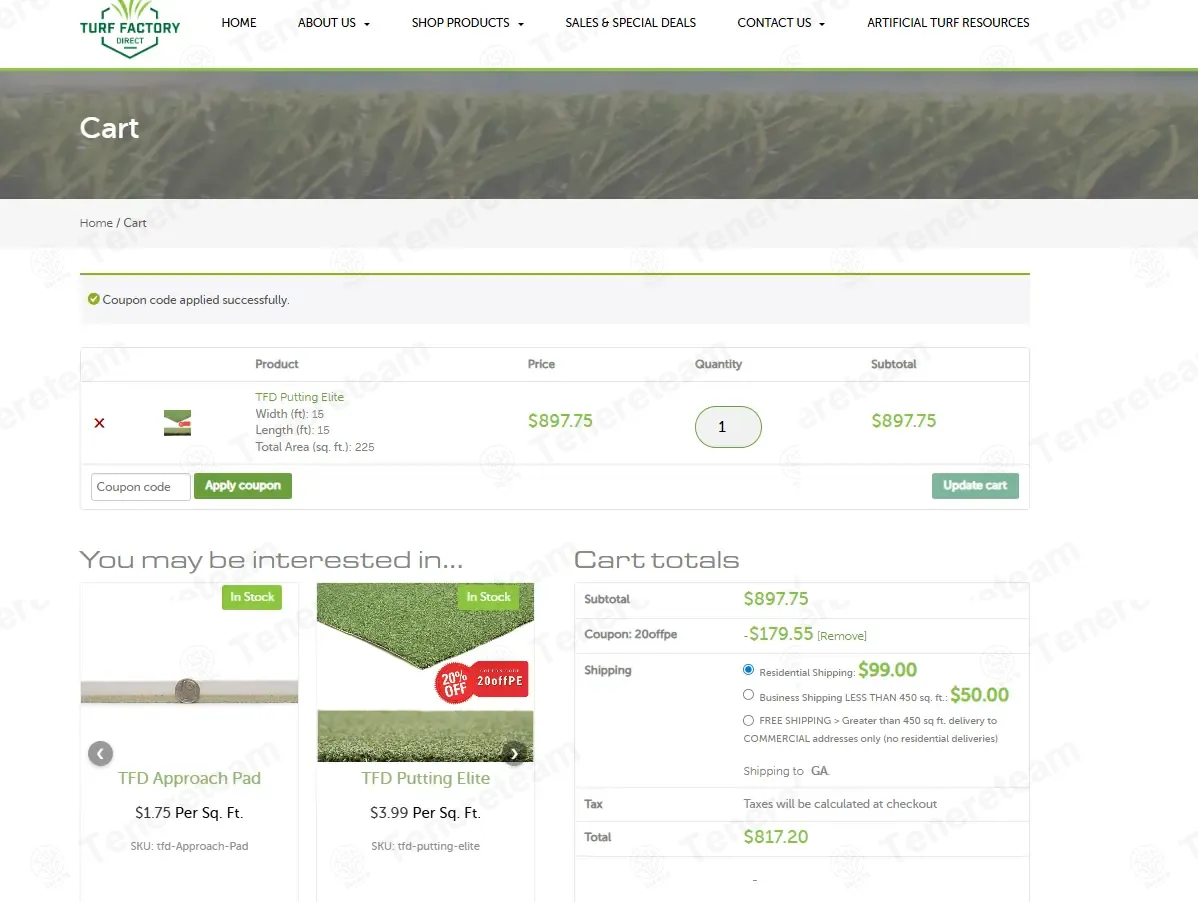The image size is (1198, 902).
Task: Click the Shipping to GA text
Action: point(786,771)
